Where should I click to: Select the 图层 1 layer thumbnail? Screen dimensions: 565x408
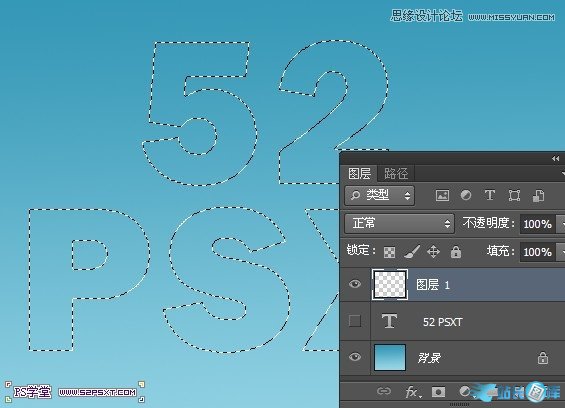(x=390, y=284)
